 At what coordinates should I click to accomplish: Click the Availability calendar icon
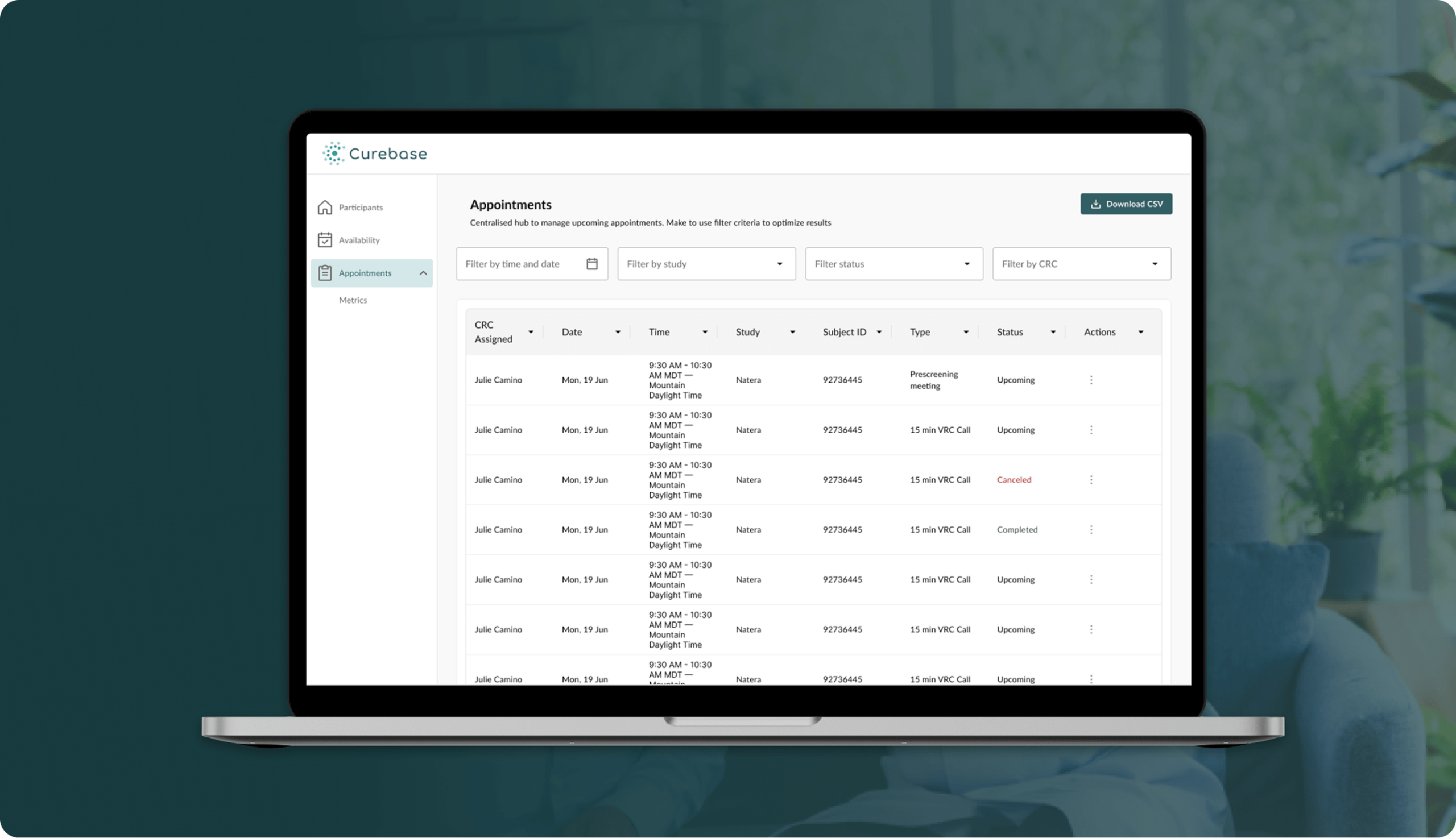[x=325, y=240]
